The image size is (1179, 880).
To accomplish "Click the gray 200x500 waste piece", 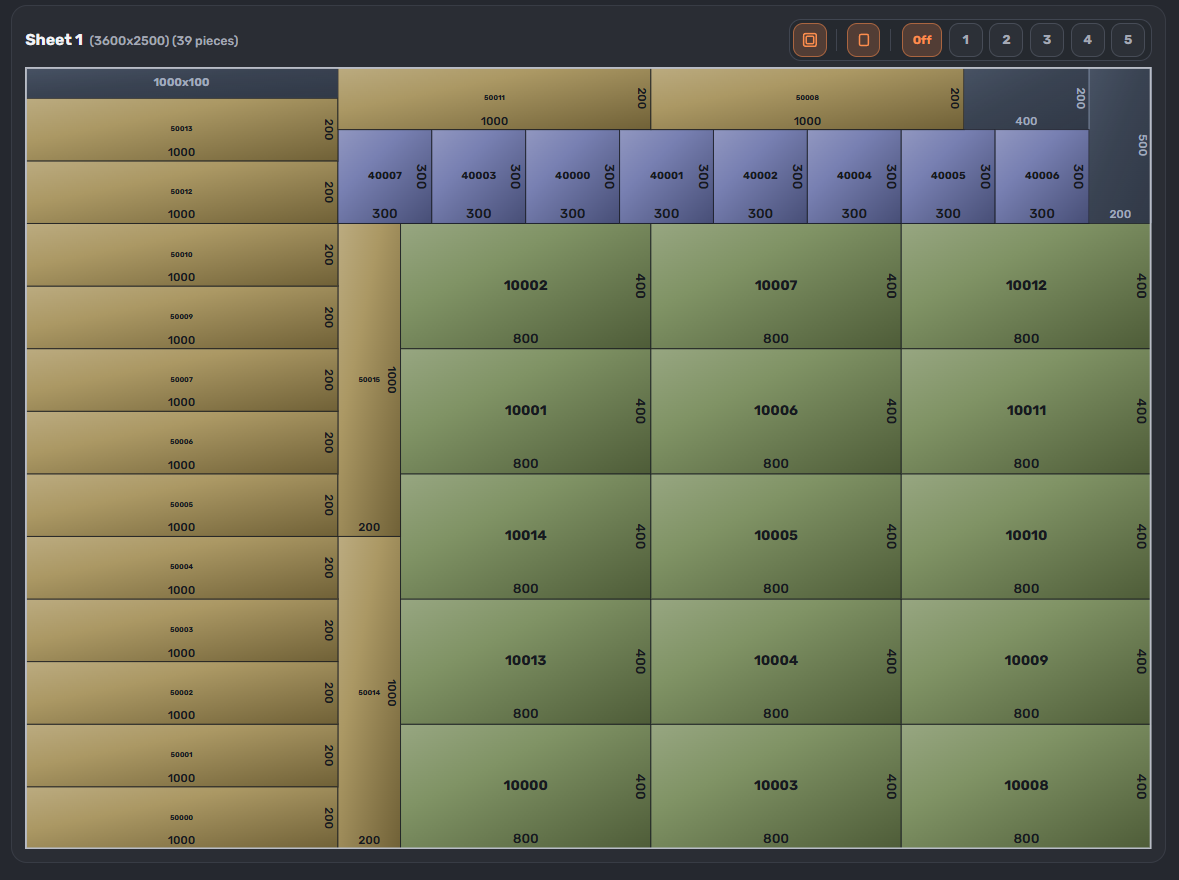I will pyautogui.click(x=1119, y=146).
